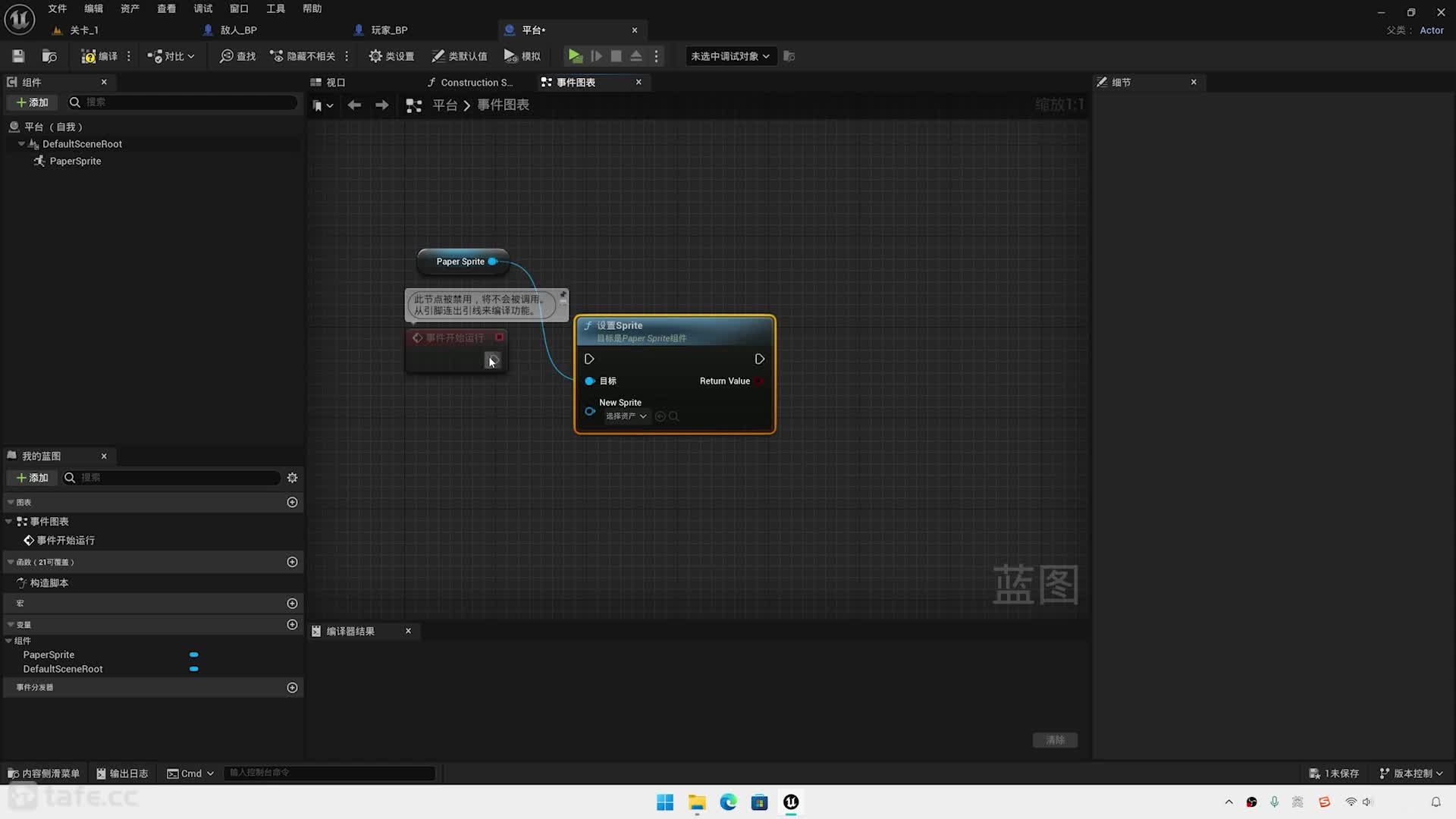The height and width of the screenshot is (819, 1456).
Task: Open graph bookmarks dropdown
Action: (x=322, y=105)
